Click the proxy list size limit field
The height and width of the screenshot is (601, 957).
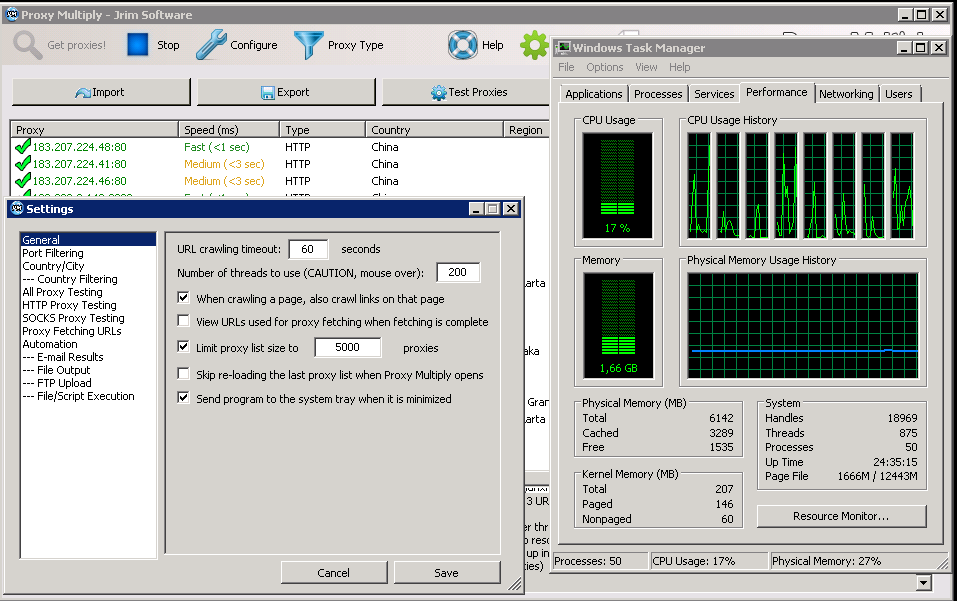pos(348,347)
